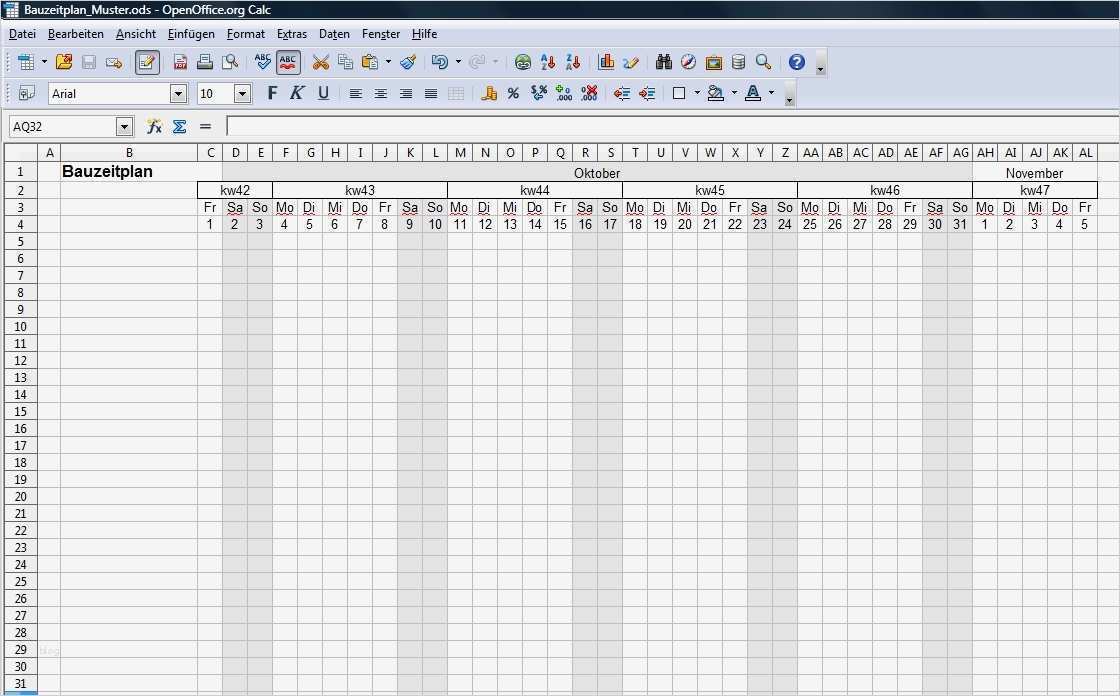This screenshot has height=696, width=1120.
Task: Export directly as PDF
Action: tap(180, 62)
